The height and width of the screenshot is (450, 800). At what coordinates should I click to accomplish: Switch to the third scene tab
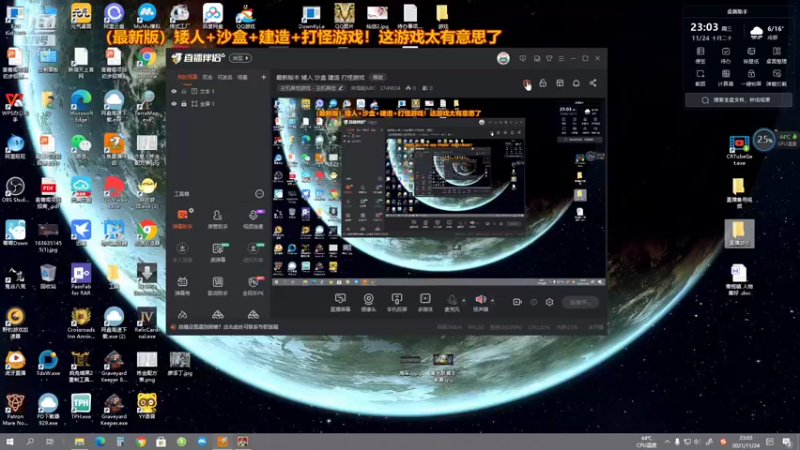(x=225, y=77)
